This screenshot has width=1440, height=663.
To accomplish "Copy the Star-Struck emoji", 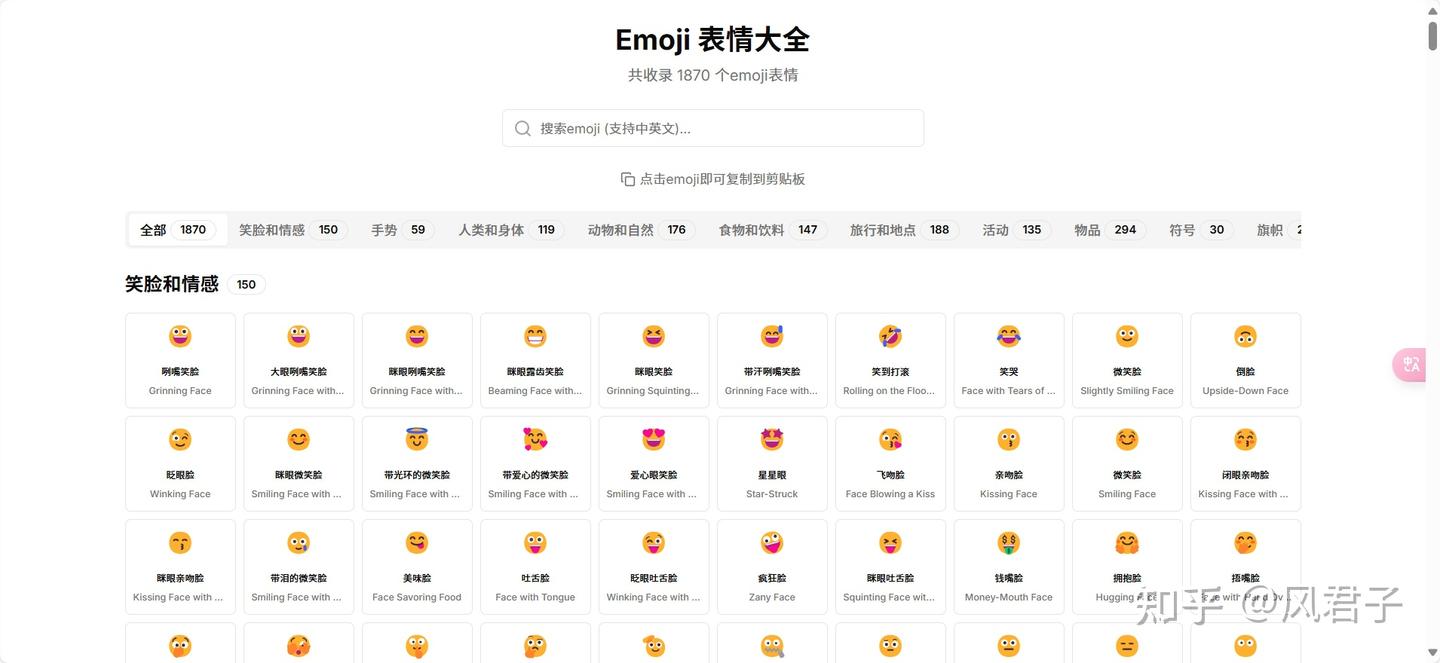I will [x=771, y=462].
